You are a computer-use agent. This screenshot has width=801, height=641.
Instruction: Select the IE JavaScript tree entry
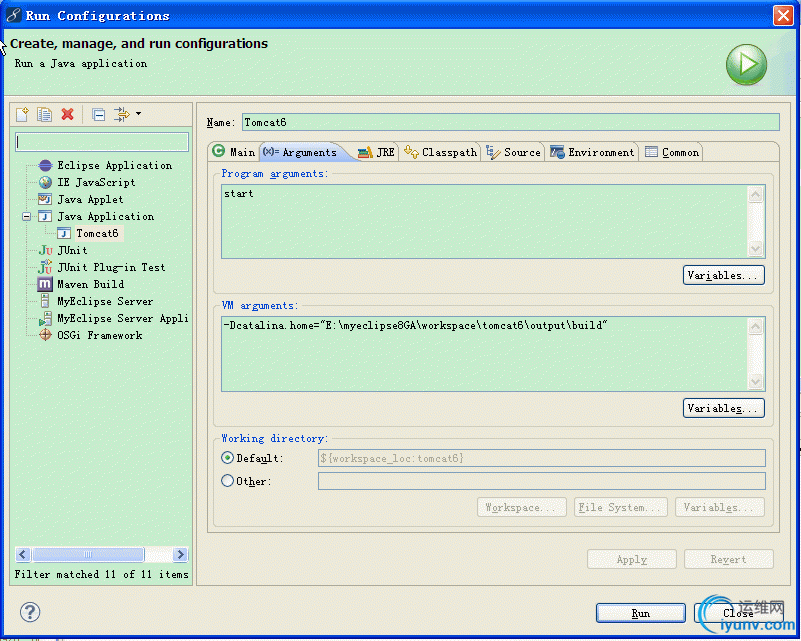pos(96,182)
